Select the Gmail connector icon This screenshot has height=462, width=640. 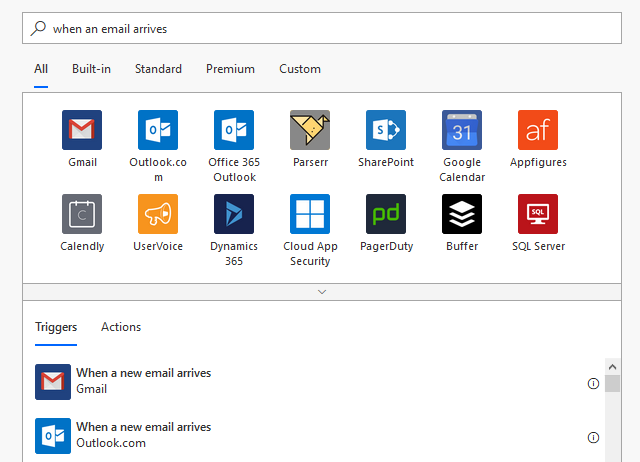82,130
